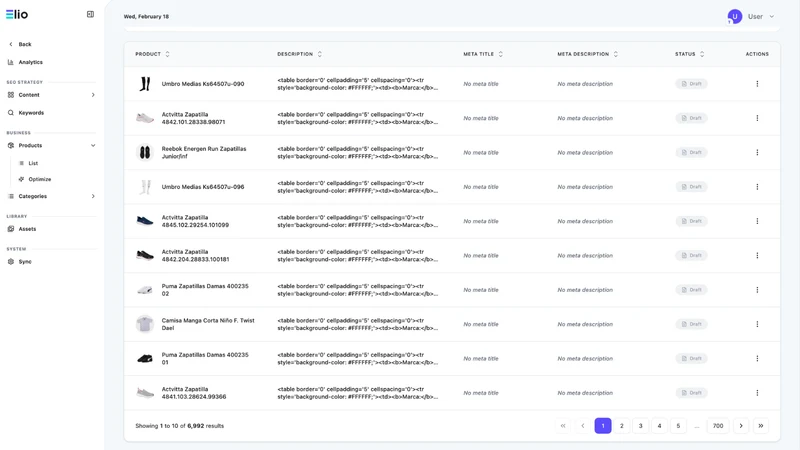
Task: Click Draft status of Puma Zapatillas Damas 400235 01
Action: coord(691,359)
